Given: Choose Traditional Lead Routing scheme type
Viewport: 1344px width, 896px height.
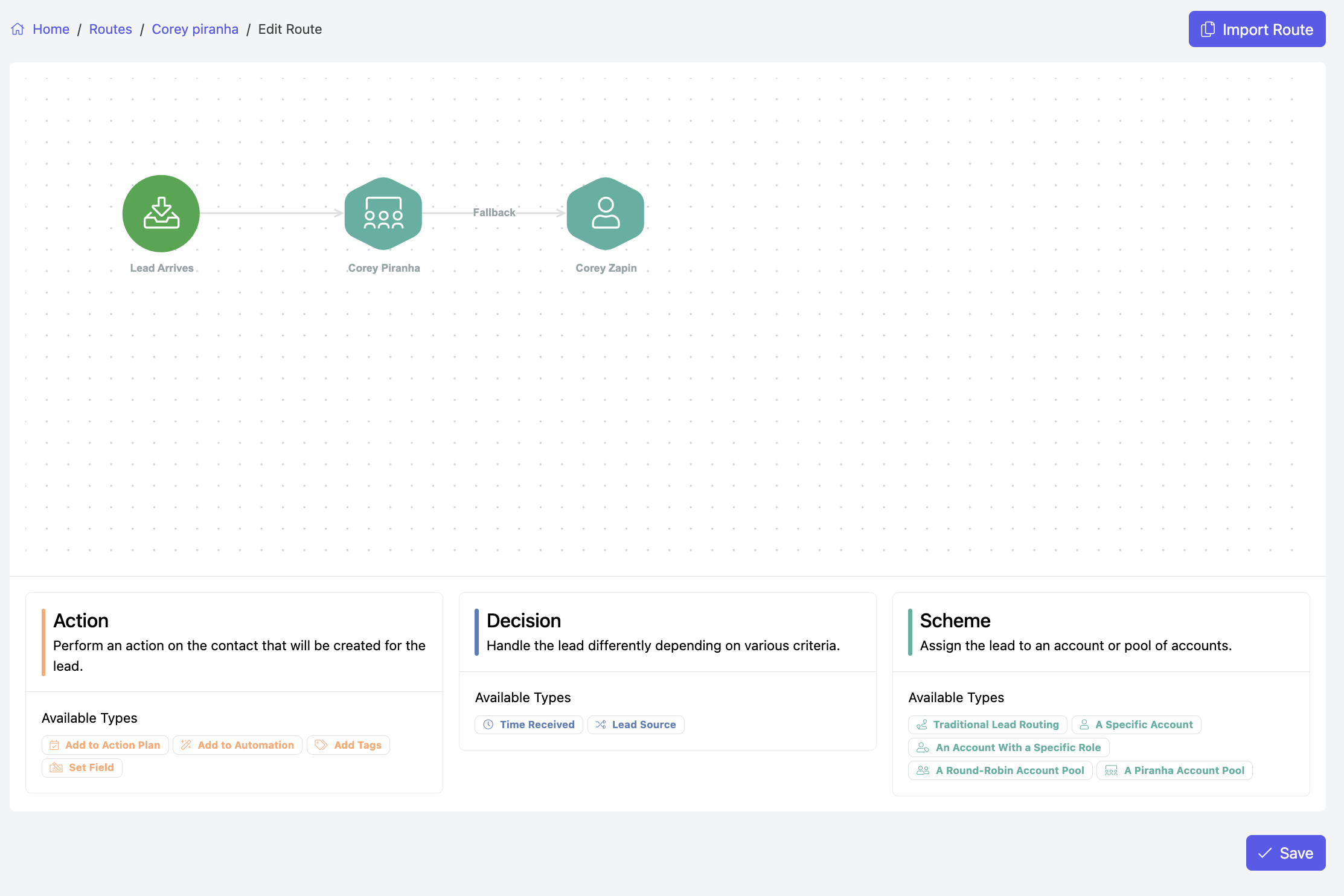Looking at the screenshot, I should (x=988, y=725).
